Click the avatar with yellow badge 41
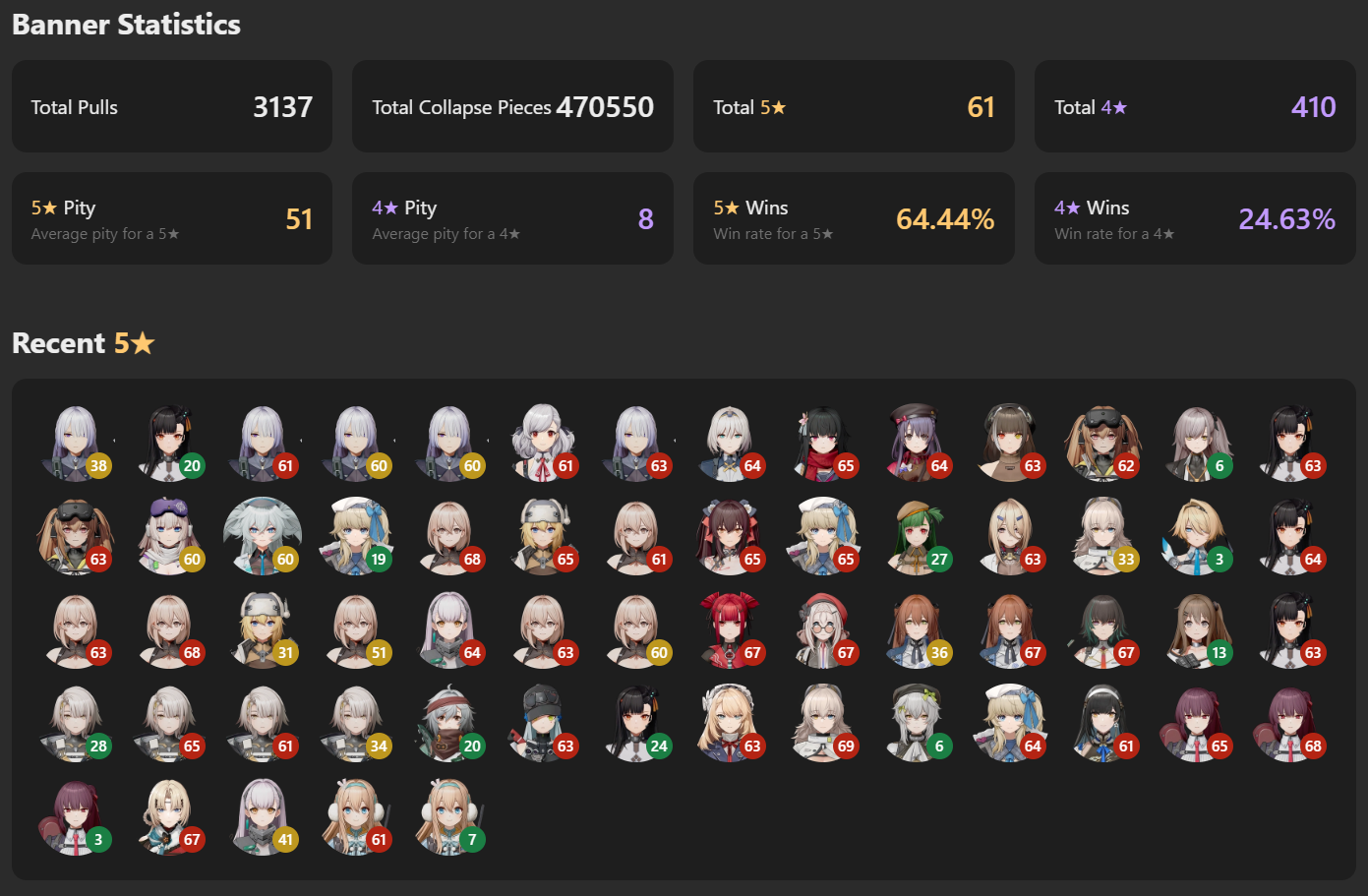1368x896 pixels. tap(263, 816)
